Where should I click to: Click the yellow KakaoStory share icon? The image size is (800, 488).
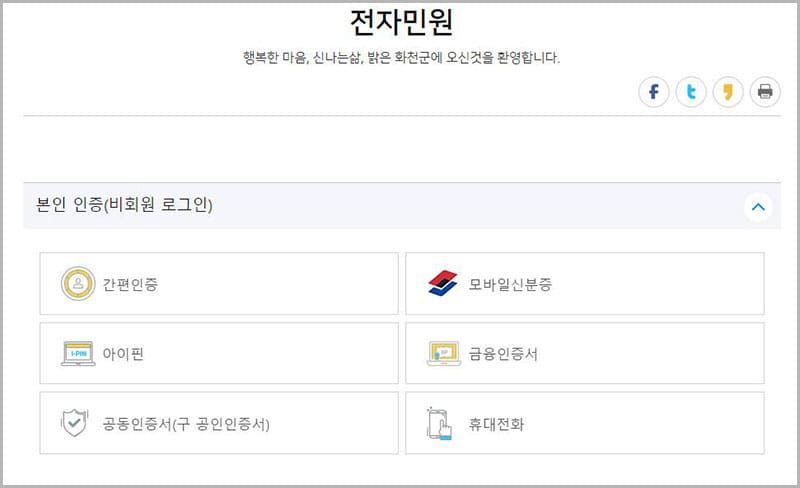pyautogui.click(x=728, y=92)
